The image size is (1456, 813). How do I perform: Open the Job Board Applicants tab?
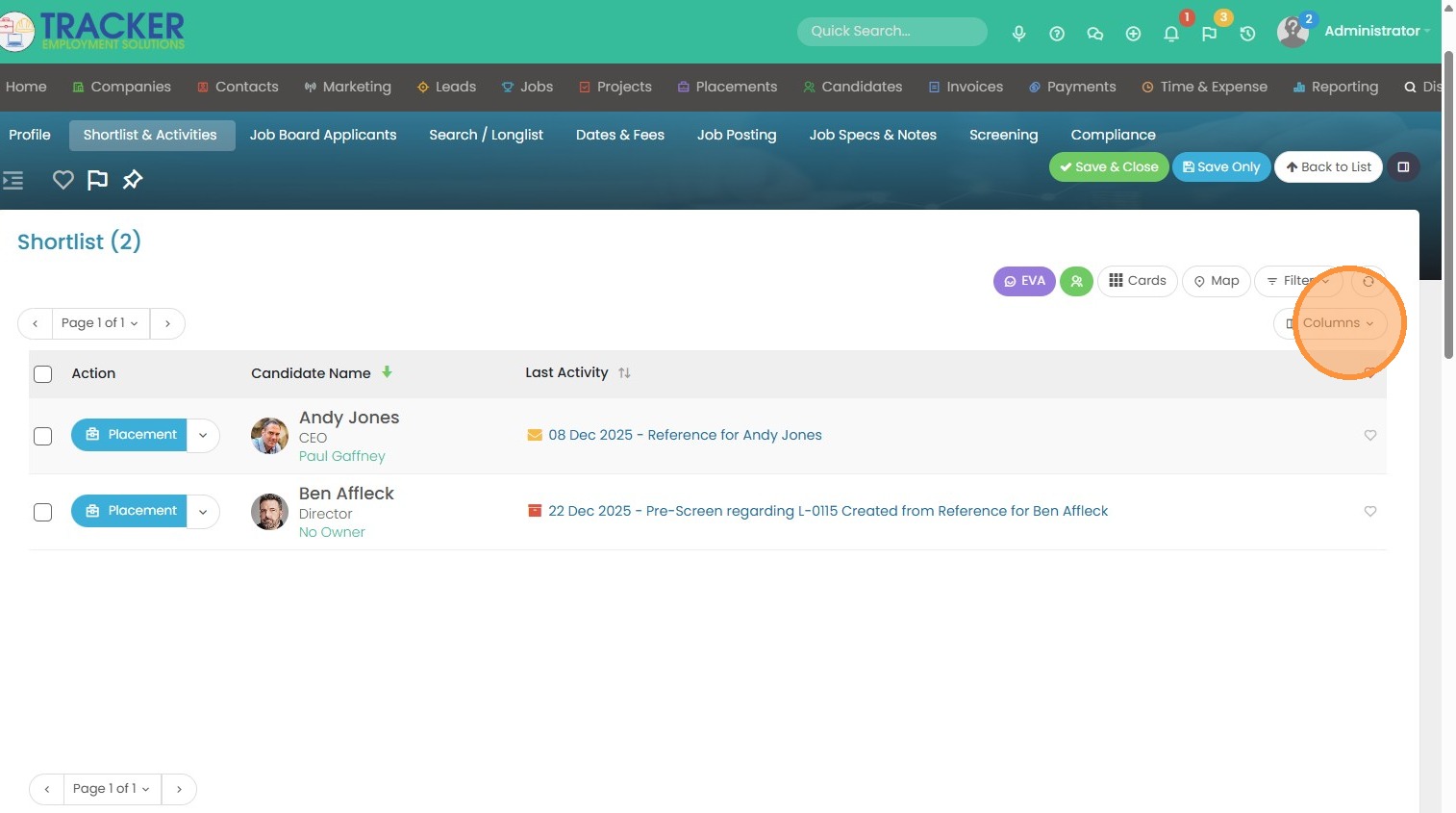coord(323,135)
